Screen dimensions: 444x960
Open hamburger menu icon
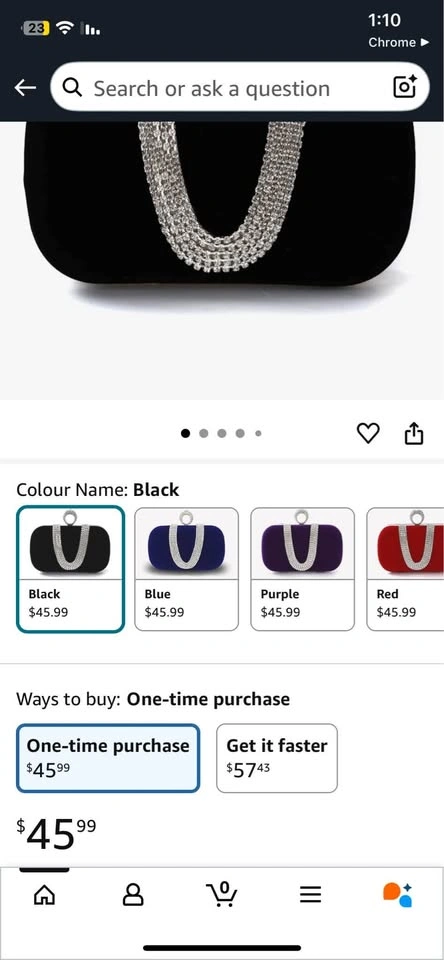(x=310, y=895)
